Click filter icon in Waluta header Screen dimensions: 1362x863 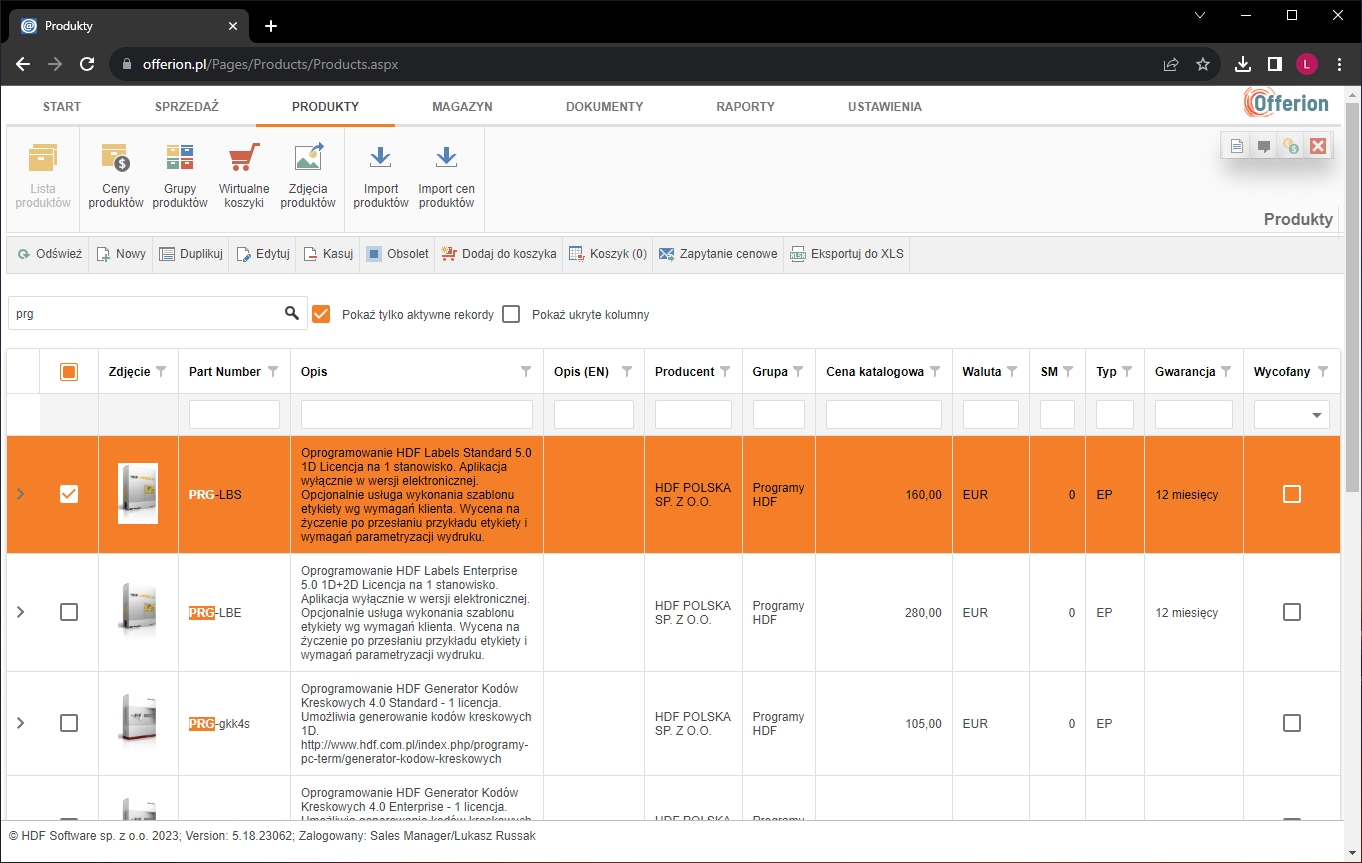pos(1012,372)
